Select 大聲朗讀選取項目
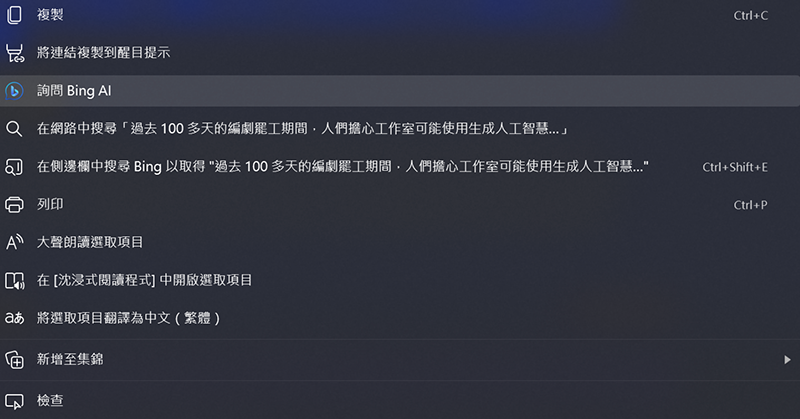The height and width of the screenshot is (419, 800). tap(400, 242)
